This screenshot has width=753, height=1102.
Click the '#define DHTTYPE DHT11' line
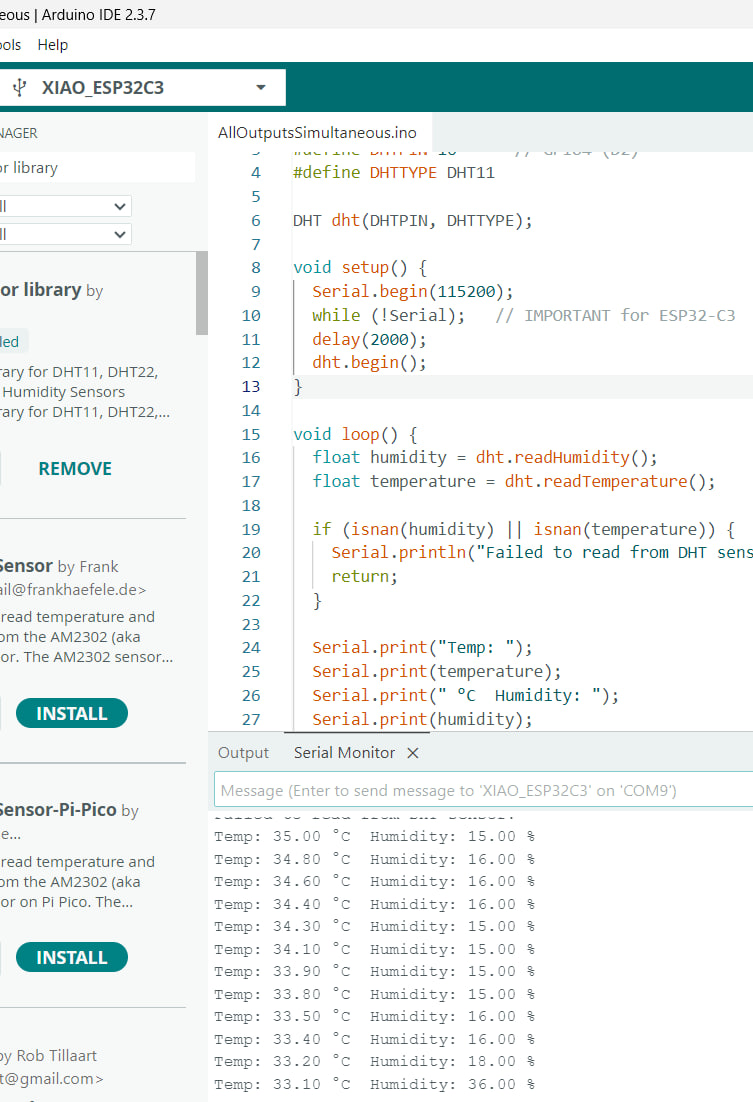(394, 173)
